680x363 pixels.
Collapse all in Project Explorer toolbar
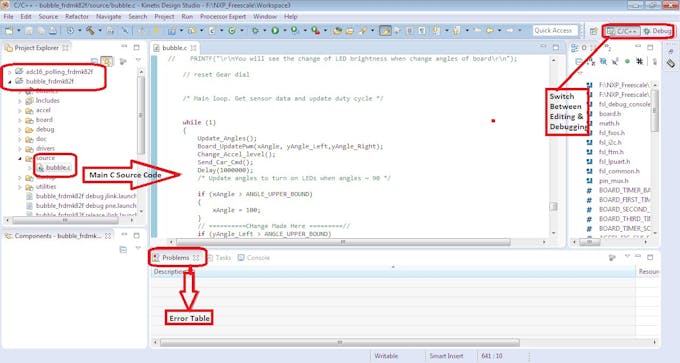[x=95, y=61]
